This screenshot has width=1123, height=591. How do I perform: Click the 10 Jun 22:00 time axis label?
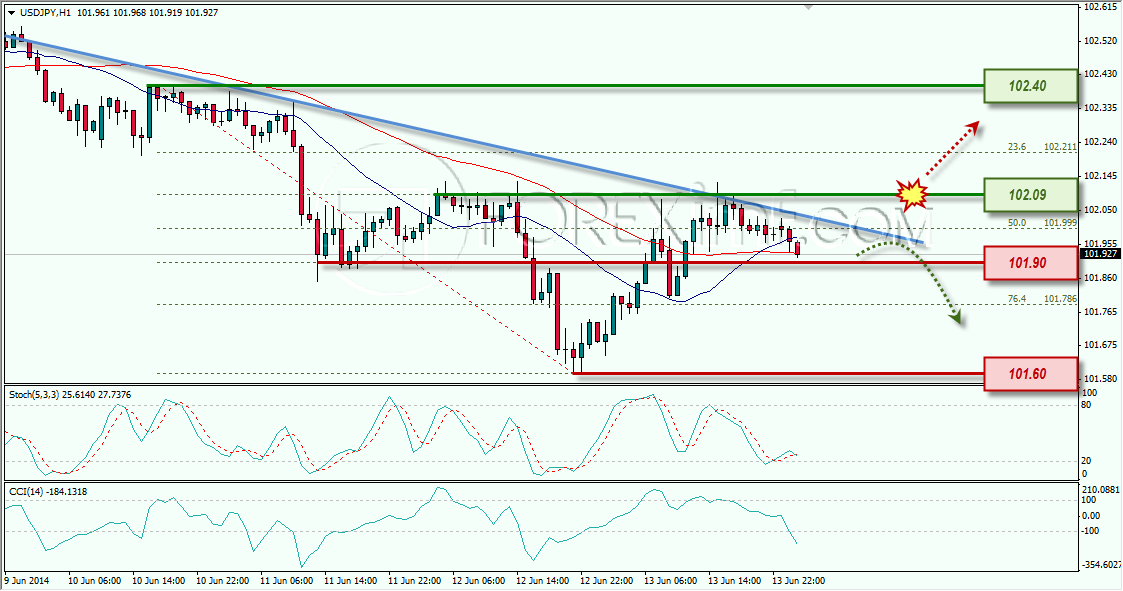[x=222, y=581]
